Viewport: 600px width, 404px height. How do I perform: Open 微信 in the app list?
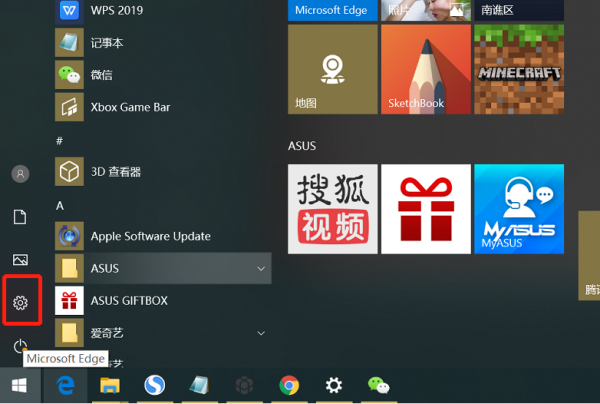(163, 75)
